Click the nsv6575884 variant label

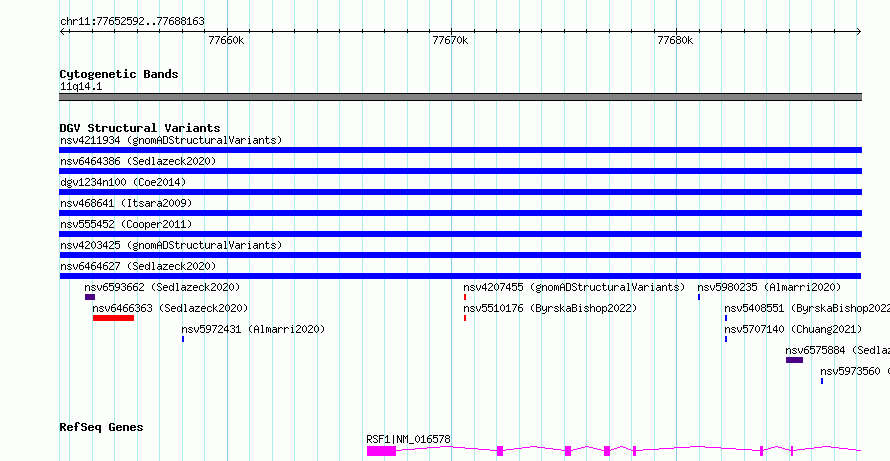coord(838,350)
